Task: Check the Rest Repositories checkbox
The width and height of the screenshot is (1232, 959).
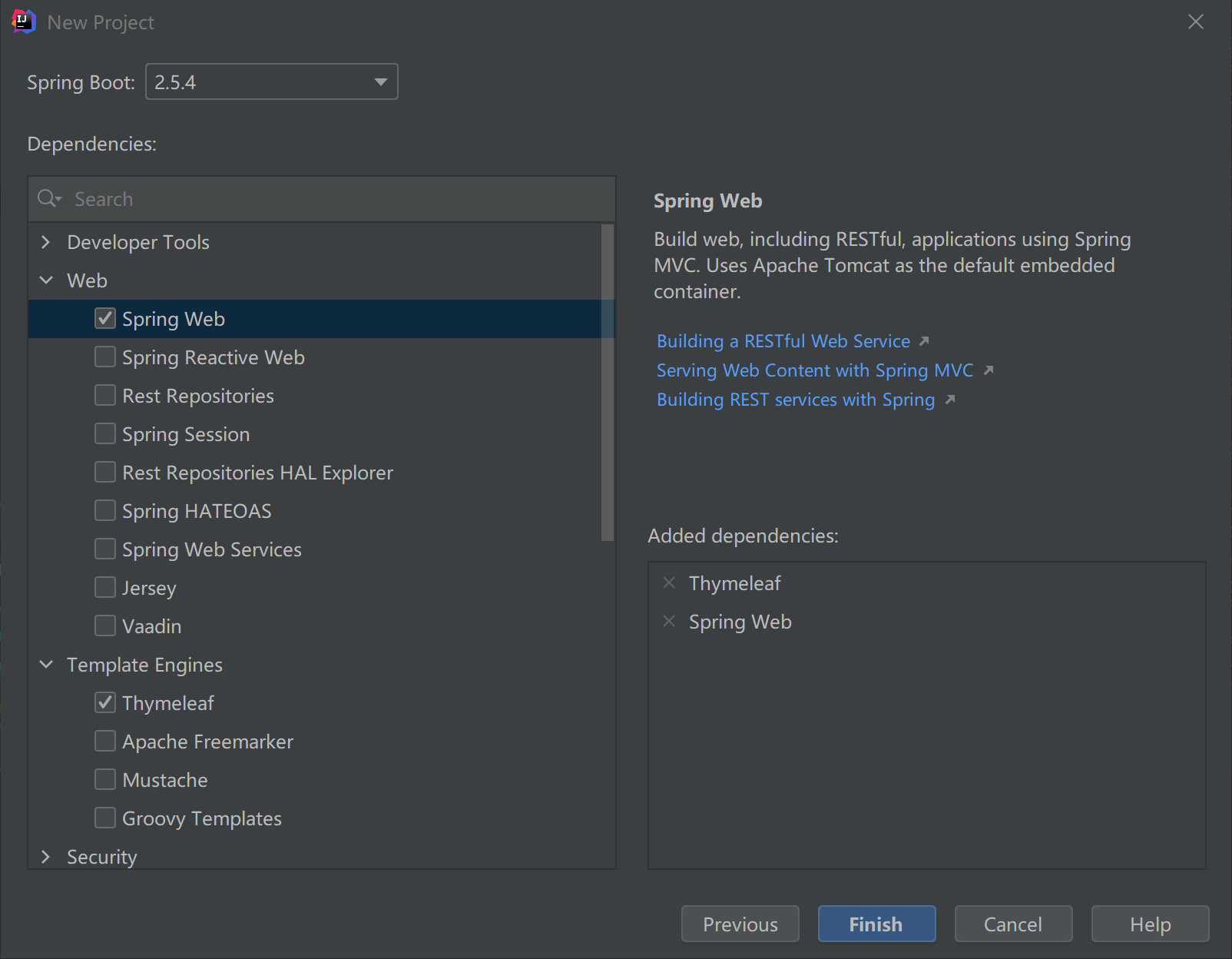Action: (105, 395)
